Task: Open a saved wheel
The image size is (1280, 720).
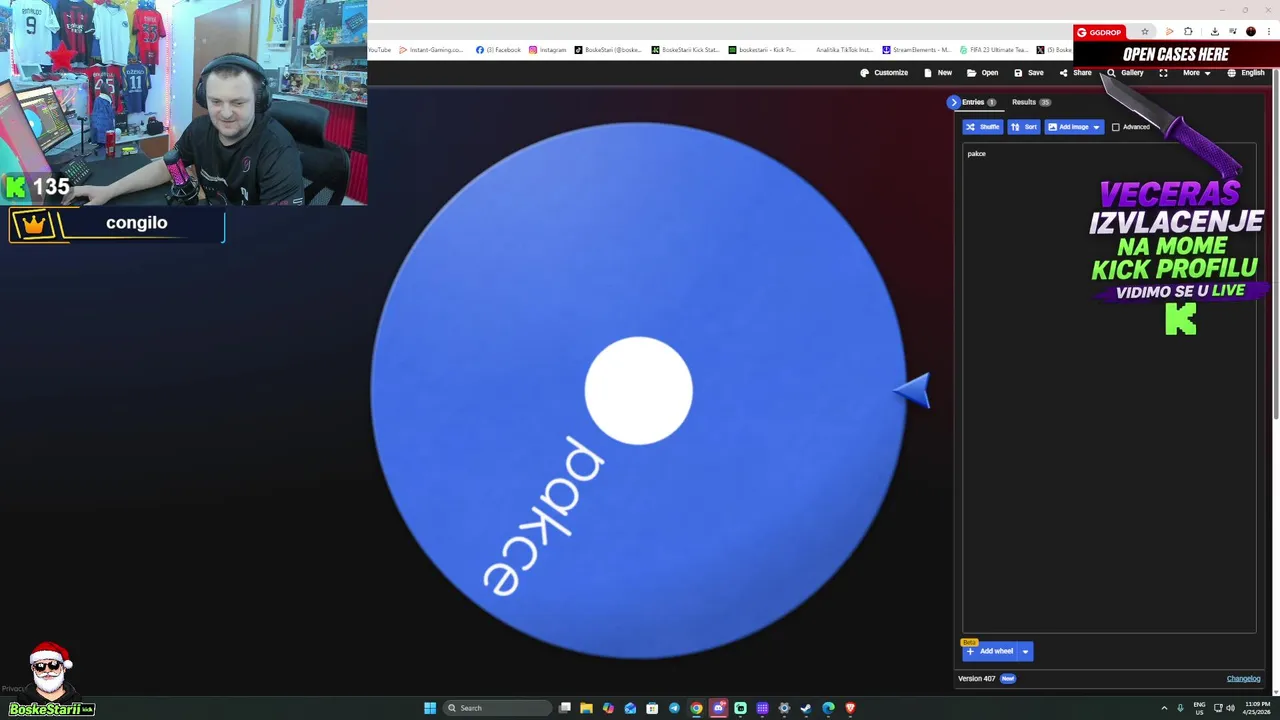Action: [x=982, y=73]
